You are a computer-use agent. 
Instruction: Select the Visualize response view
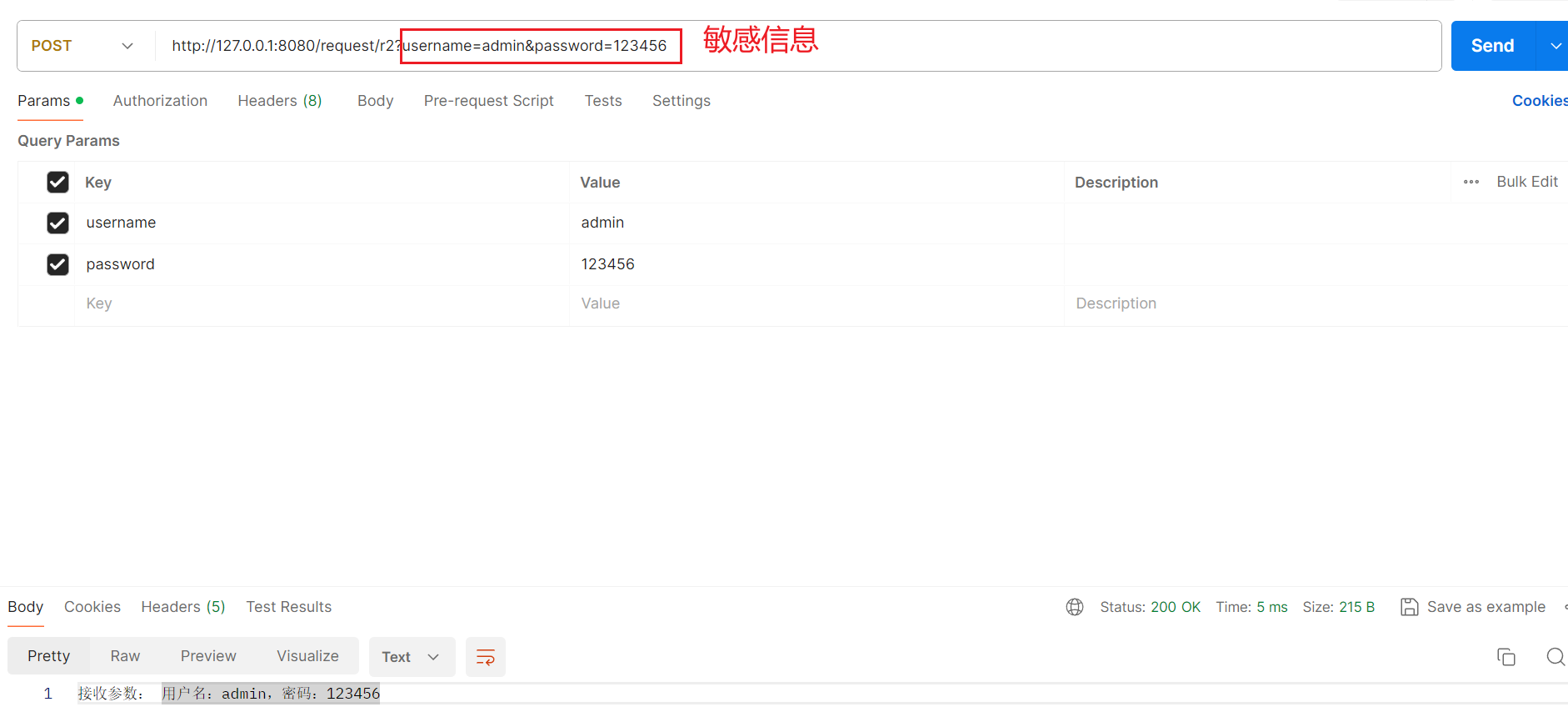pyautogui.click(x=307, y=656)
